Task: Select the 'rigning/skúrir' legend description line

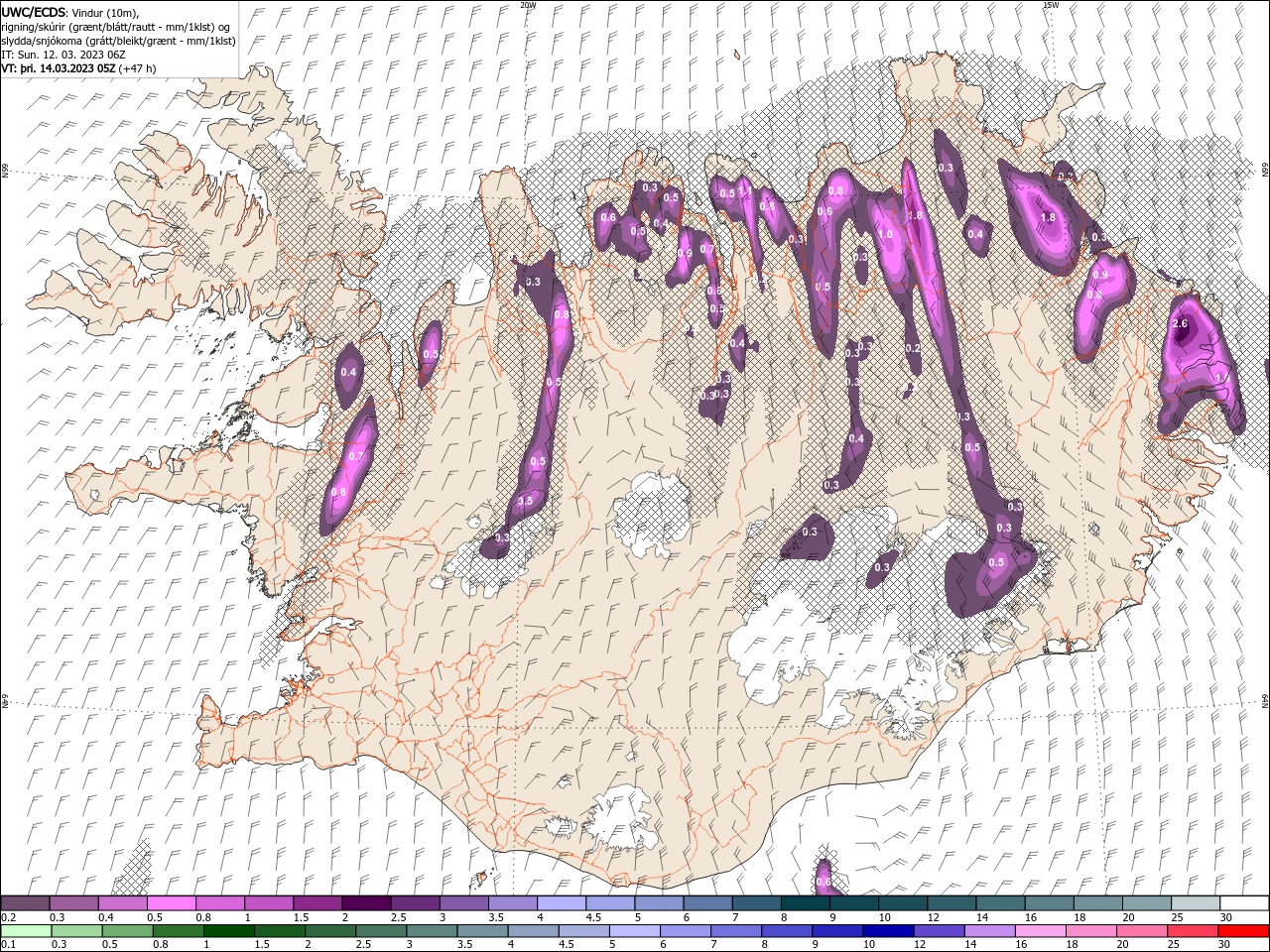Action: (117, 27)
